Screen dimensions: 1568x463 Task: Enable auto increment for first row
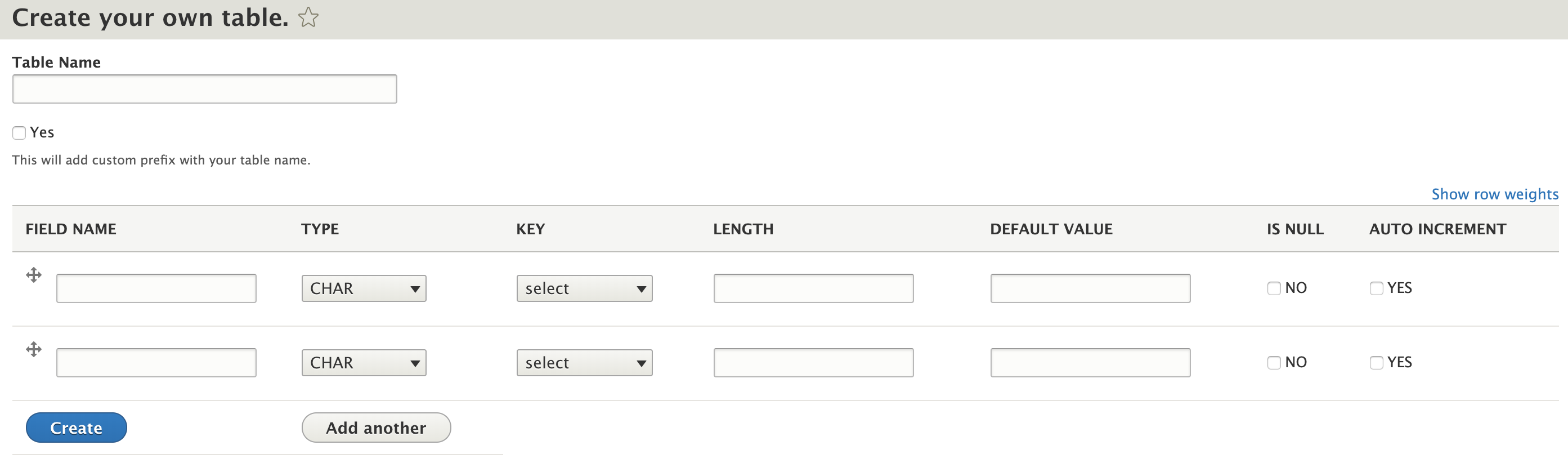1376,288
